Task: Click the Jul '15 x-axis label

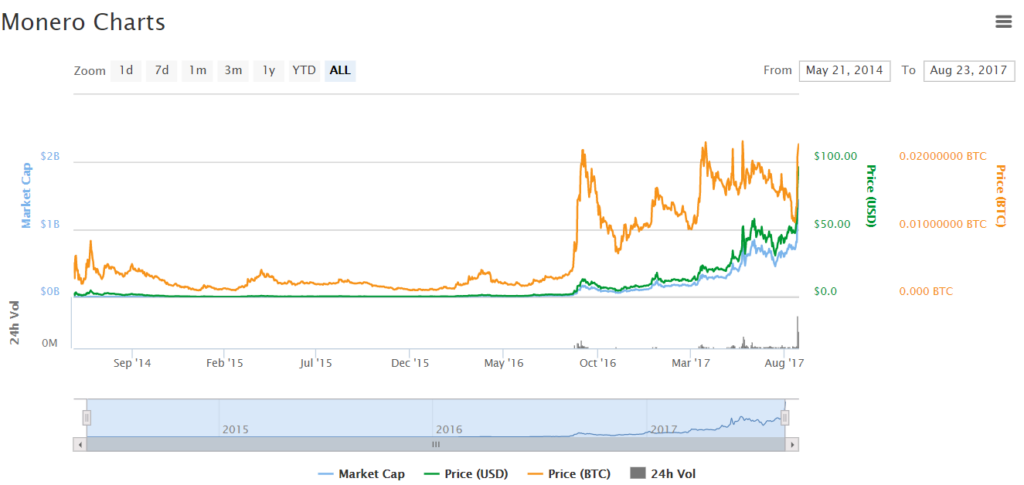Action: (317, 362)
